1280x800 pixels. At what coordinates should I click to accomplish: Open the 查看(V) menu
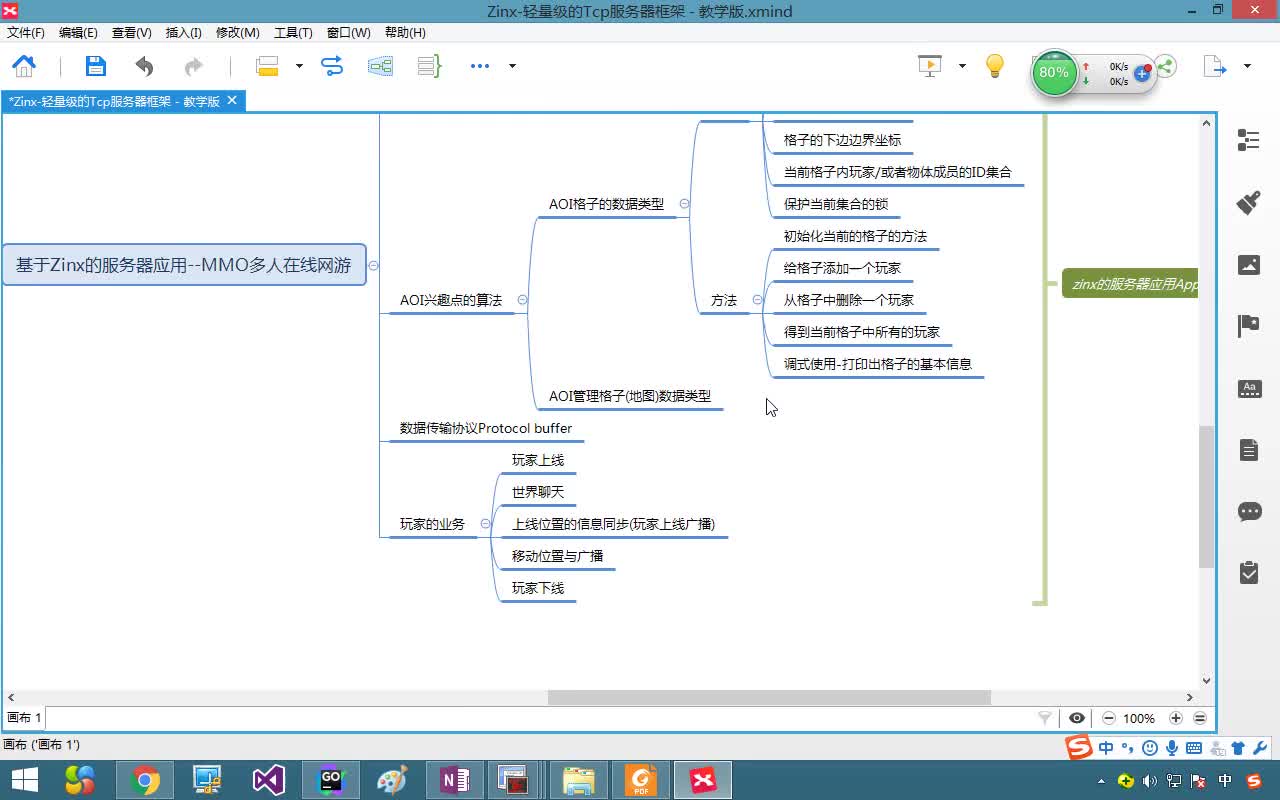pyautogui.click(x=132, y=33)
